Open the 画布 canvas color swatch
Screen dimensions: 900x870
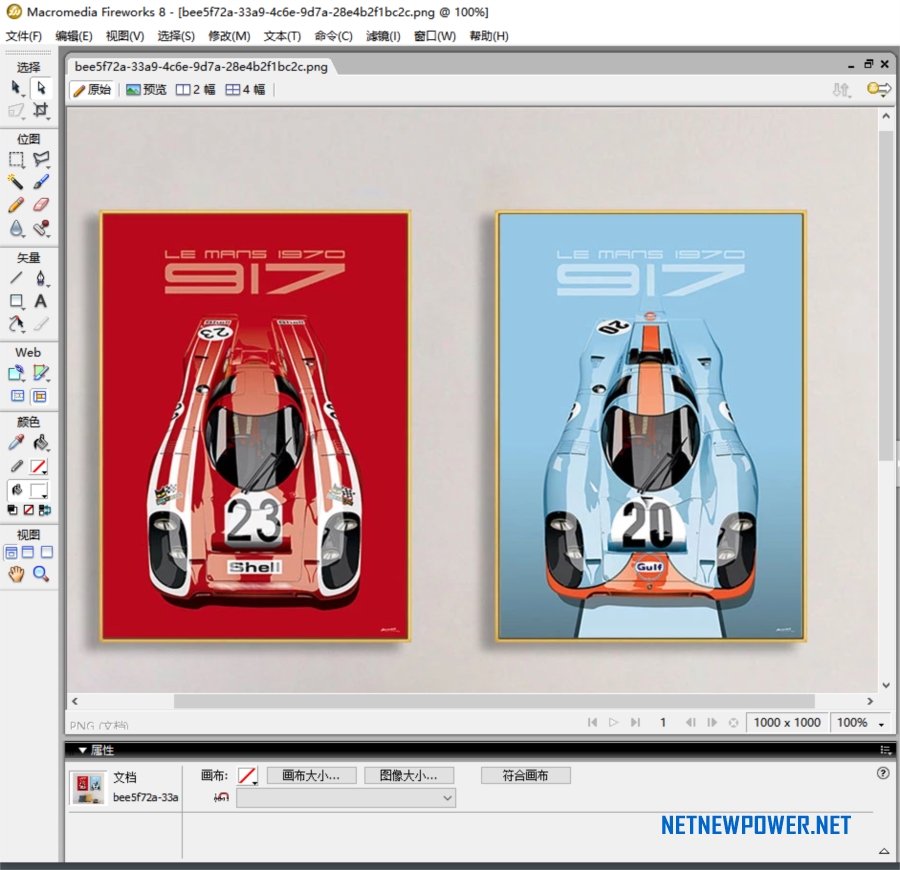pyautogui.click(x=247, y=776)
